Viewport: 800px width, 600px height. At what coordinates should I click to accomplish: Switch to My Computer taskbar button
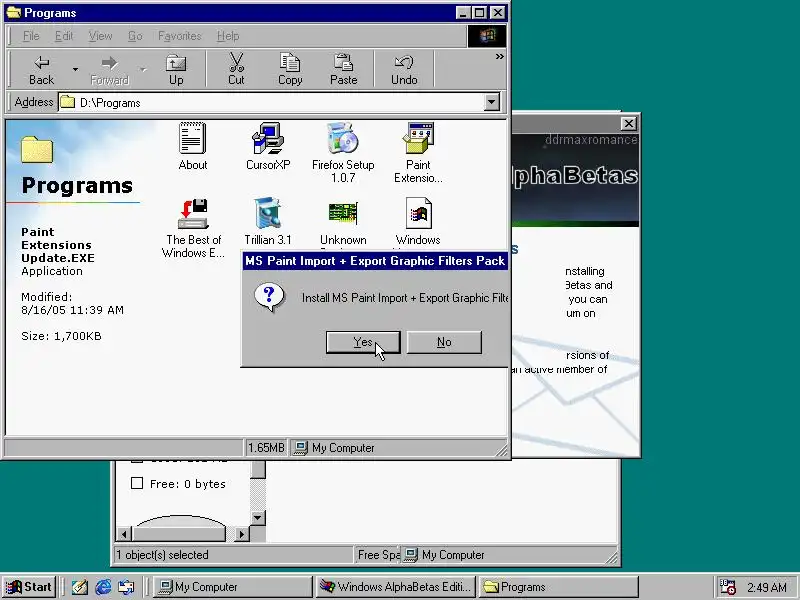pos(232,587)
